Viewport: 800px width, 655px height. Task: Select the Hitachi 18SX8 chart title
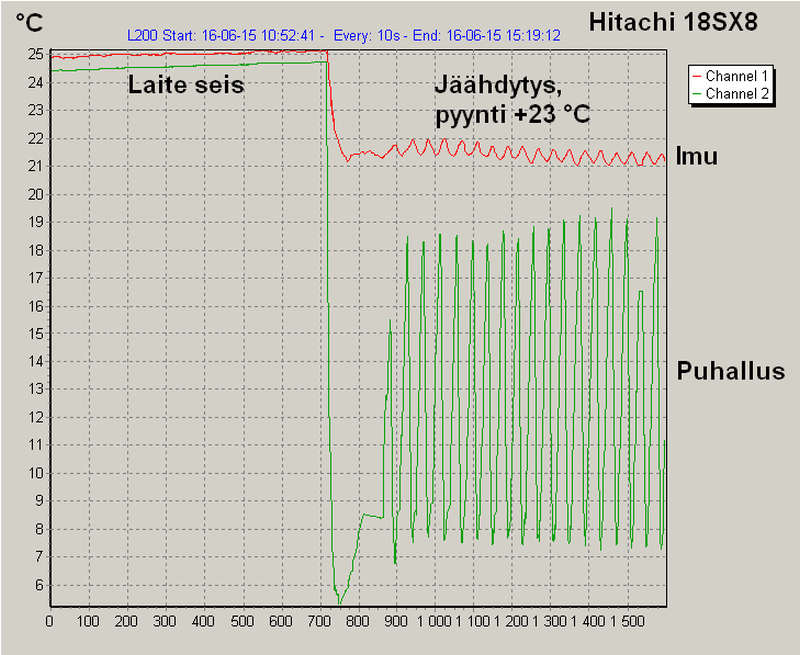686,21
